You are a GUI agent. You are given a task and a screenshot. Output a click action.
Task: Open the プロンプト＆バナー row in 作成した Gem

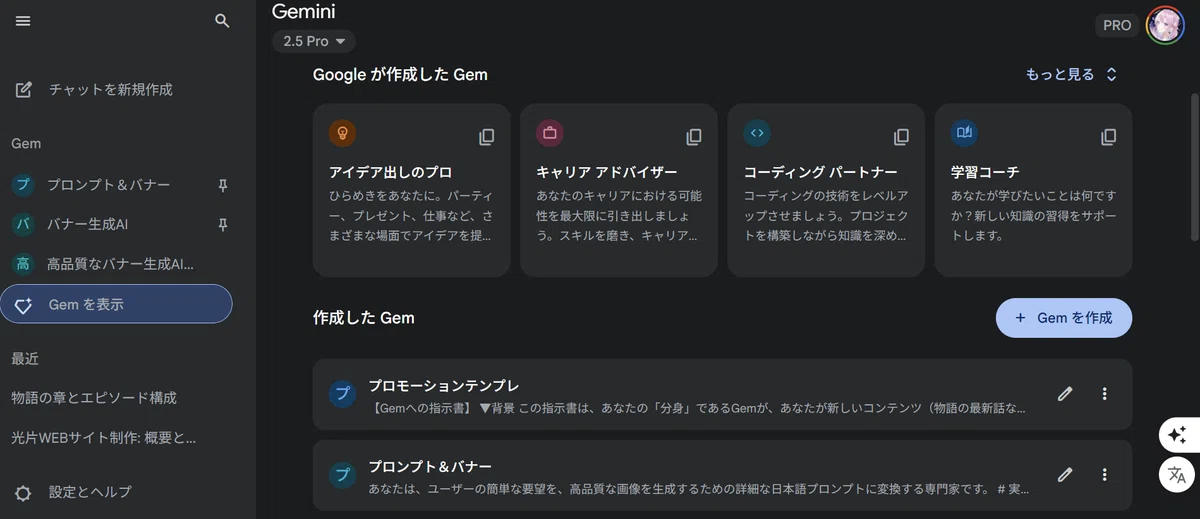point(722,475)
